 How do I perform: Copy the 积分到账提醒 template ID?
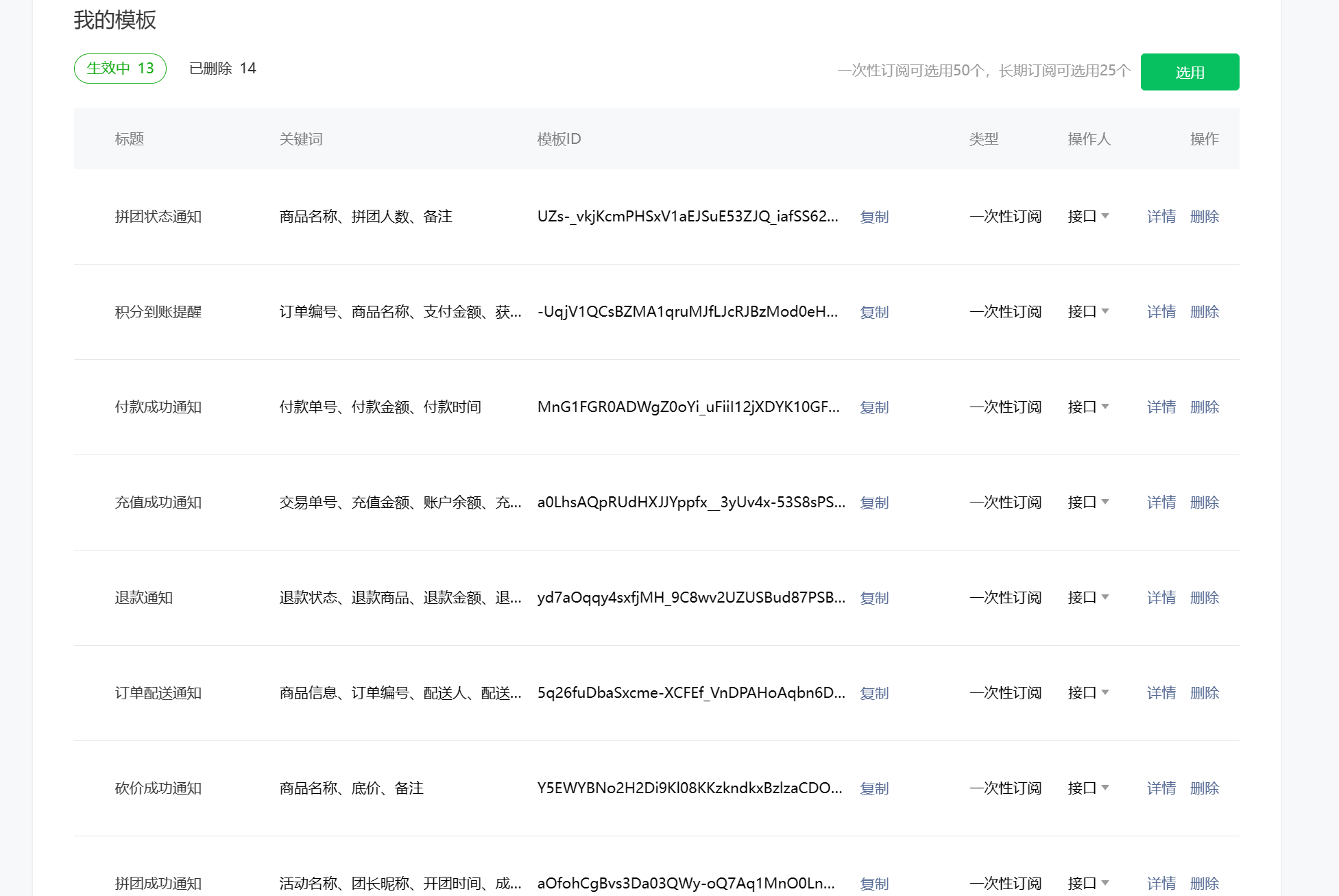(x=874, y=312)
